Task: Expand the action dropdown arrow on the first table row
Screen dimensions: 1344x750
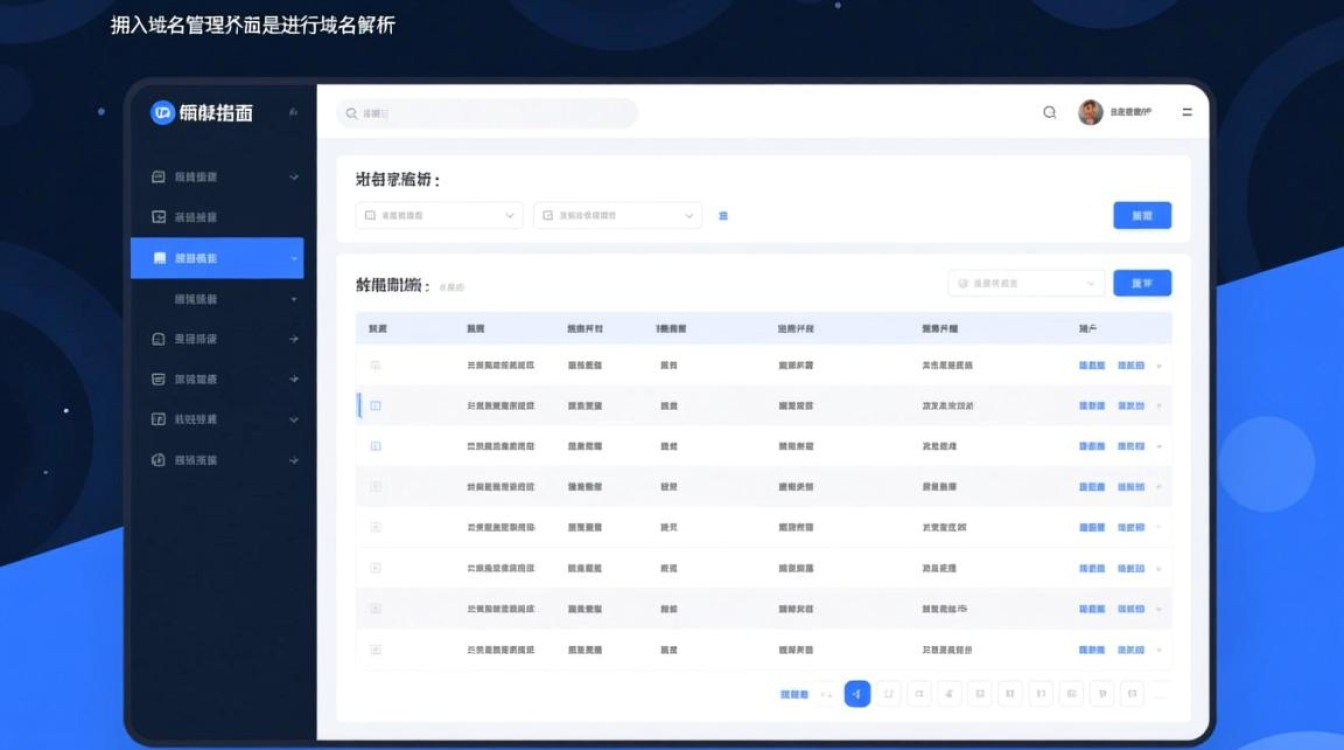Action: tap(1158, 366)
